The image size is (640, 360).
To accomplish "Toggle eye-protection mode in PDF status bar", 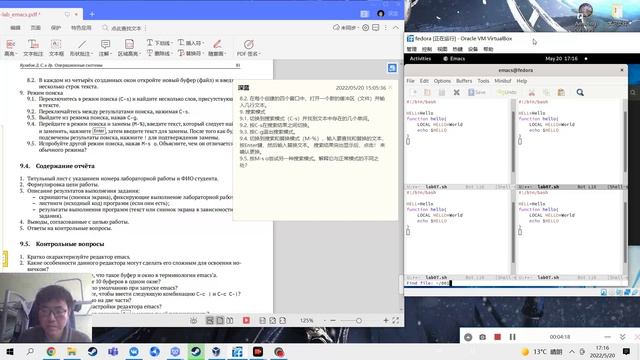I will [193, 320].
